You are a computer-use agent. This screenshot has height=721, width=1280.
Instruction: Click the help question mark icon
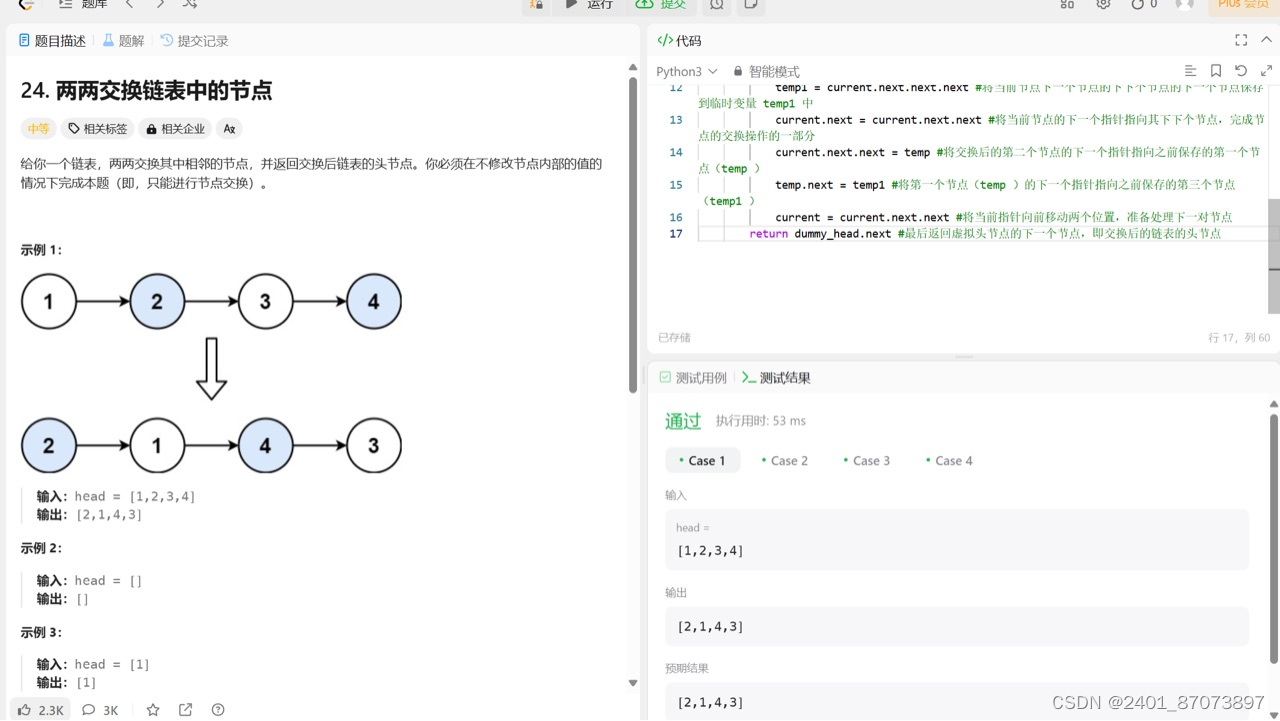click(x=218, y=710)
